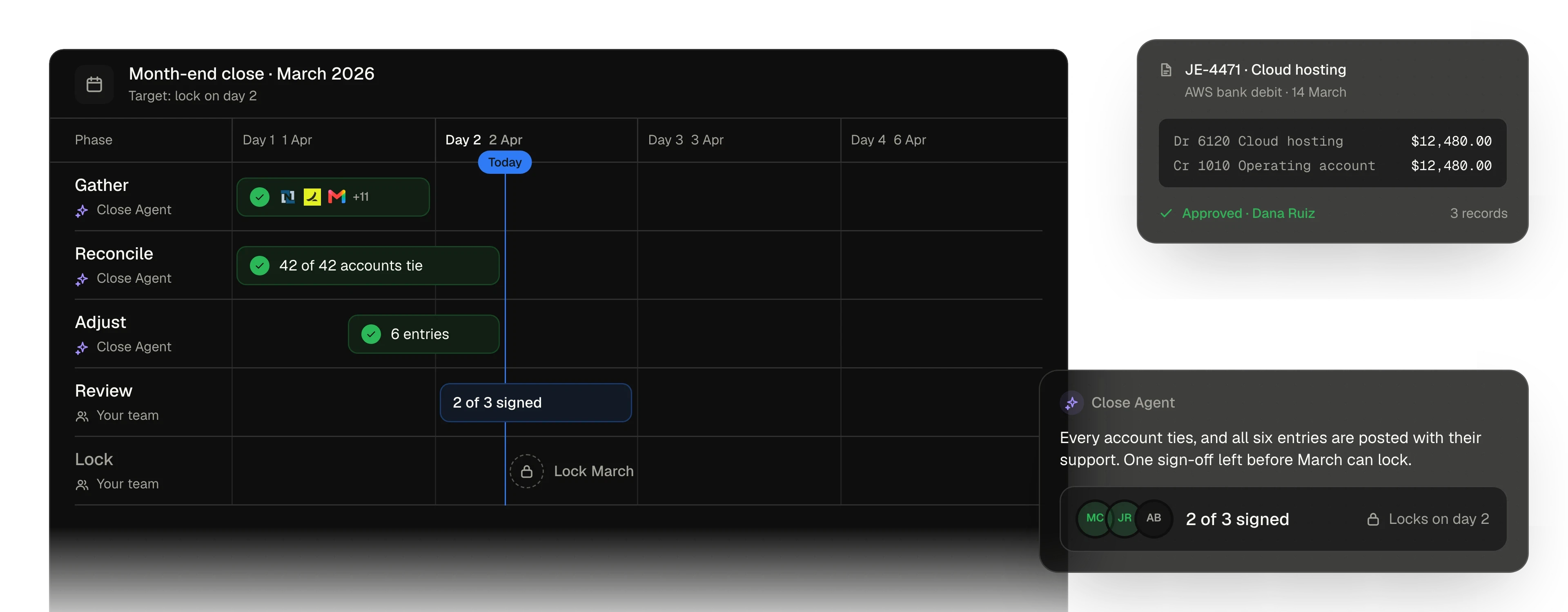Open the 2 of 3 signed review bar

coord(536,403)
